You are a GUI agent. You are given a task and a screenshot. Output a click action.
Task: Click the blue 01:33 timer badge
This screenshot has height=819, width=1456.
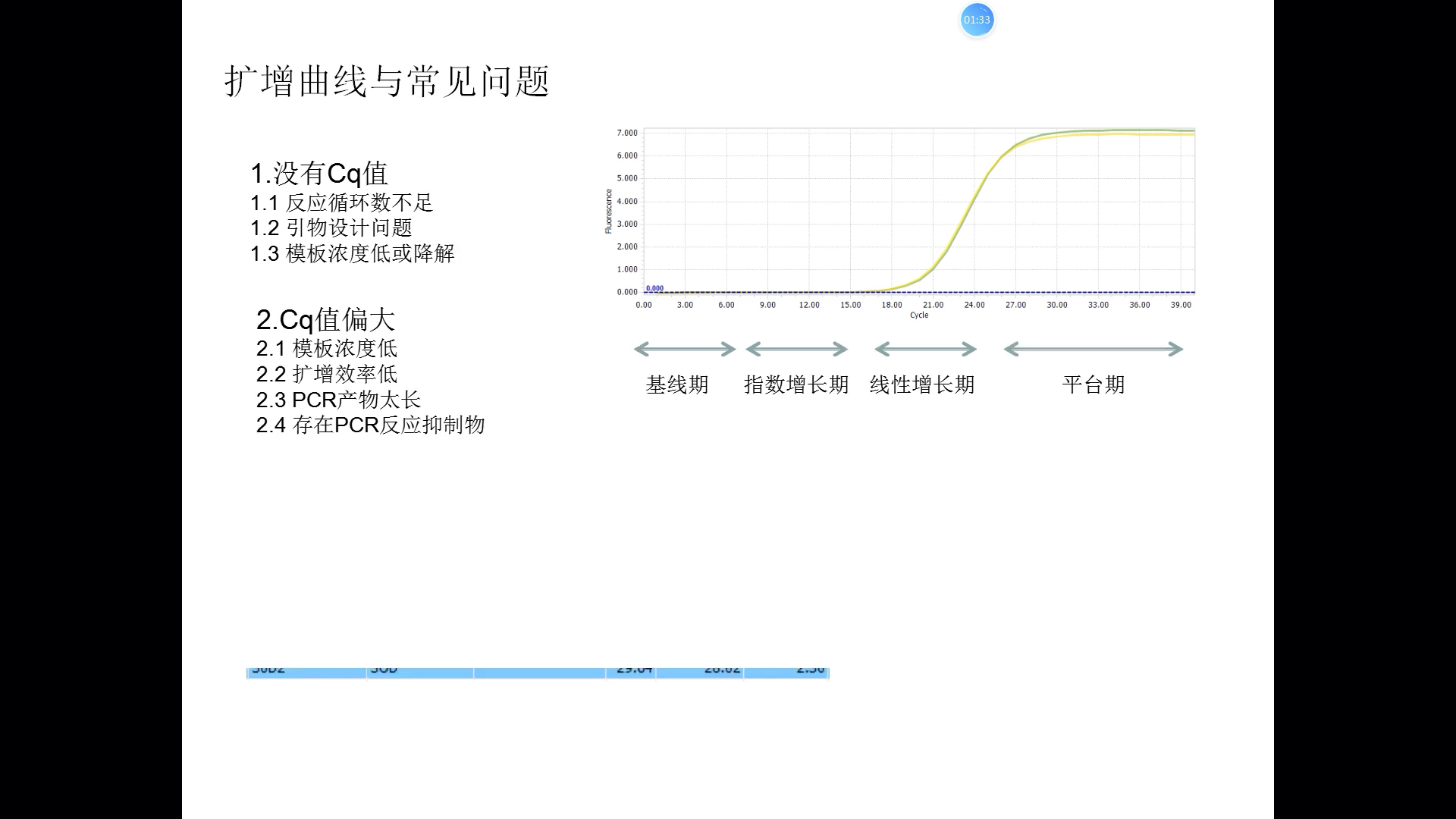[x=977, y=20]
